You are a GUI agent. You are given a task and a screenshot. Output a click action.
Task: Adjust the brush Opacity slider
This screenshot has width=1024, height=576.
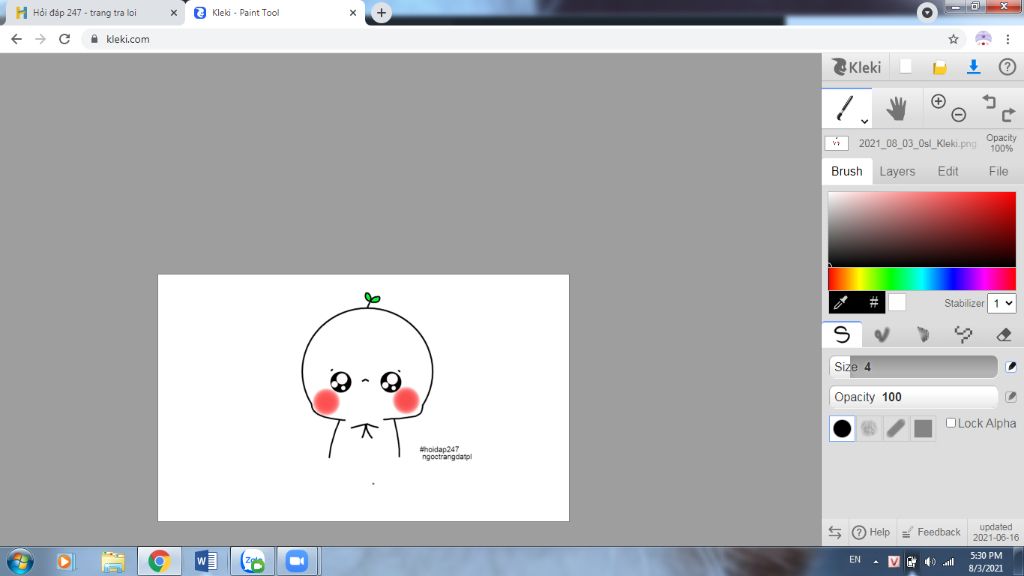913,397
